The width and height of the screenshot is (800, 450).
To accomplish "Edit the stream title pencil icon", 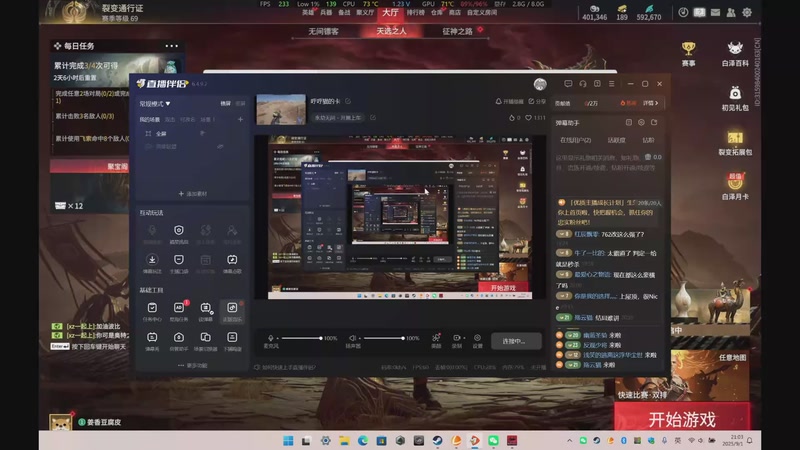I will [348, 101].
